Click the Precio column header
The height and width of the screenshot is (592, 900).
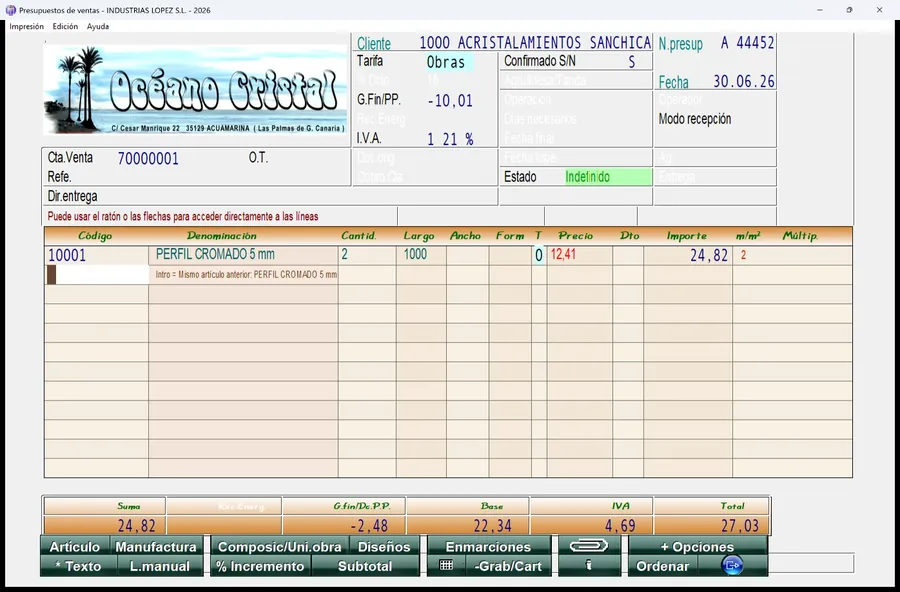pyautogui.click(x=576, y=235)
